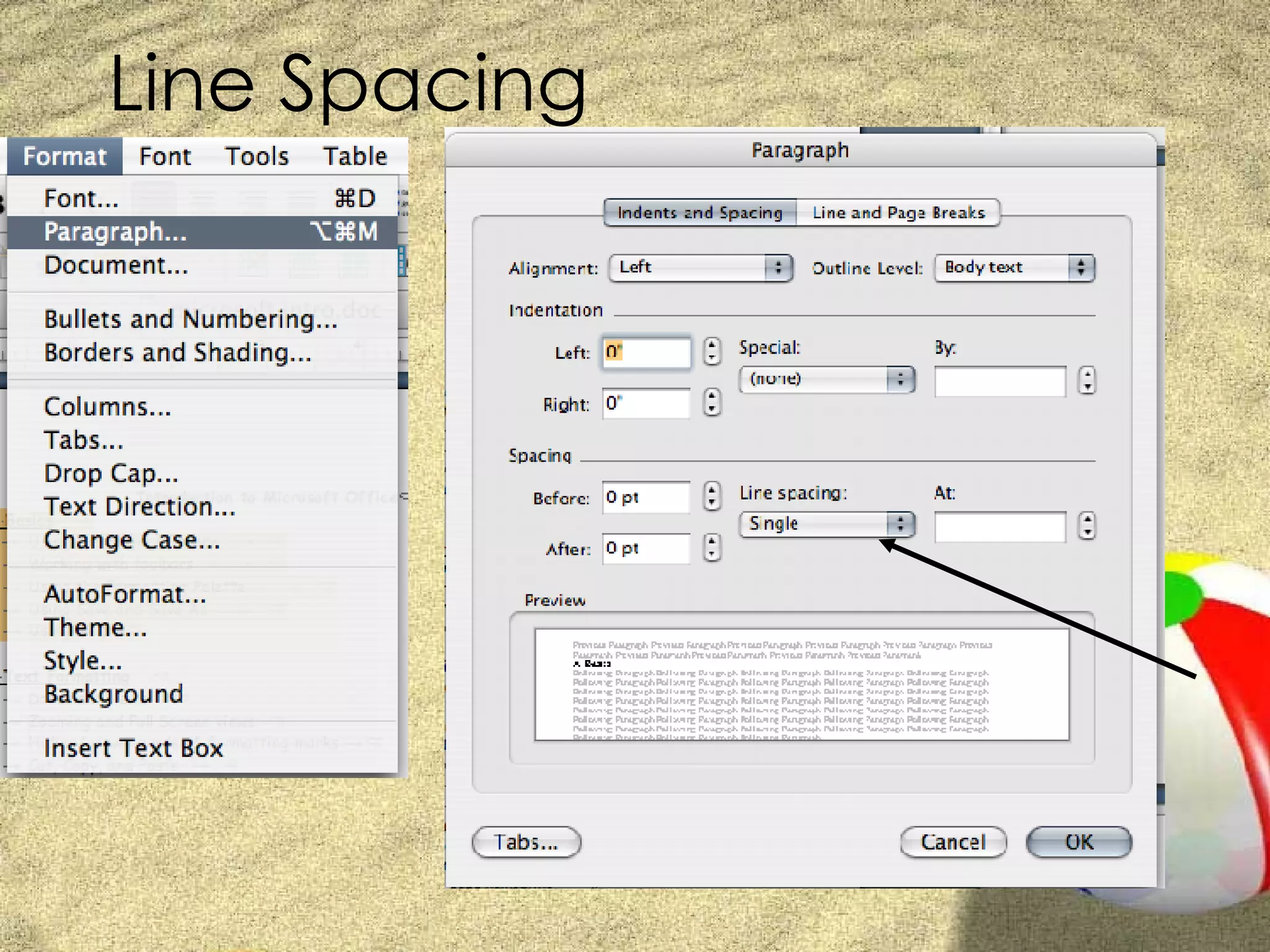This screenshot has height=952, width=1270.
Task: Click the By indentation field
Action: click(1000, 381)
